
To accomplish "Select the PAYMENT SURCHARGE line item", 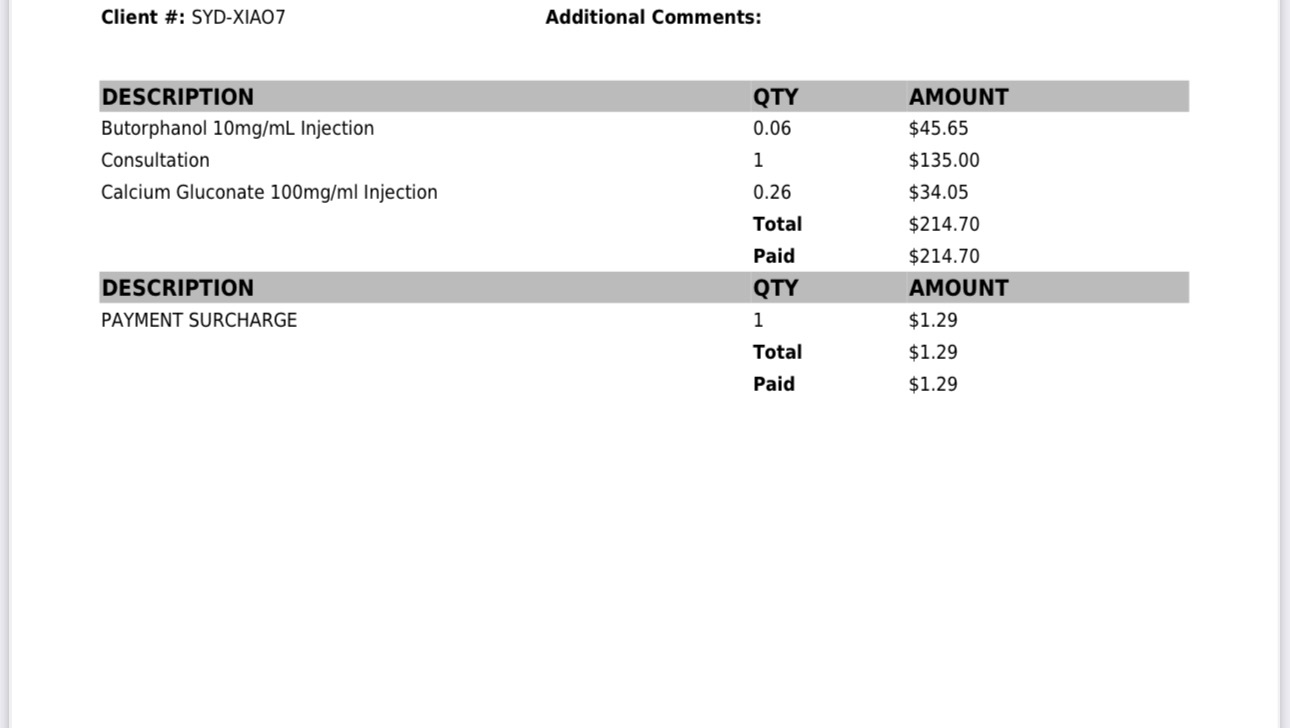I will (x=199, y=320).
